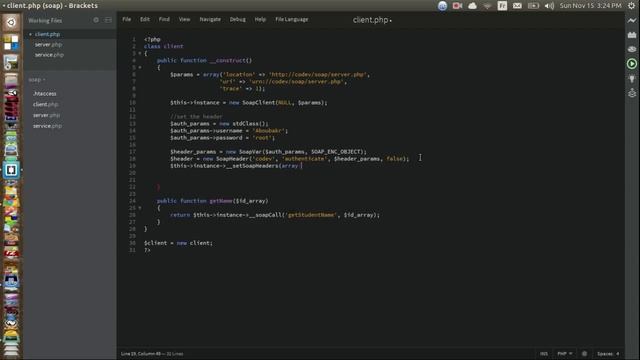Click the blue globe tray icon
The height and width of the screenshot is (360, 640).
tap(442, 6)
